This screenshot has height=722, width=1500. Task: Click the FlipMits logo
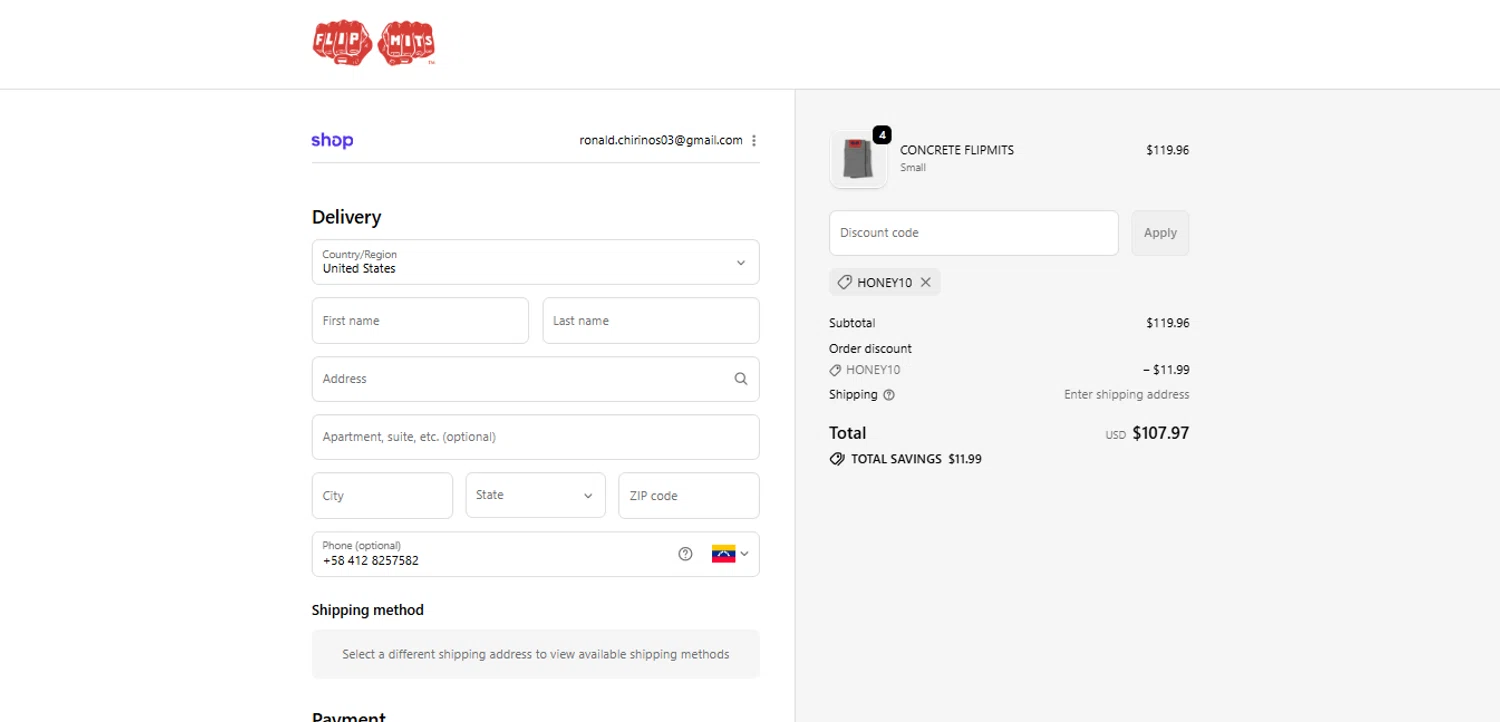[x=374, y=44]
